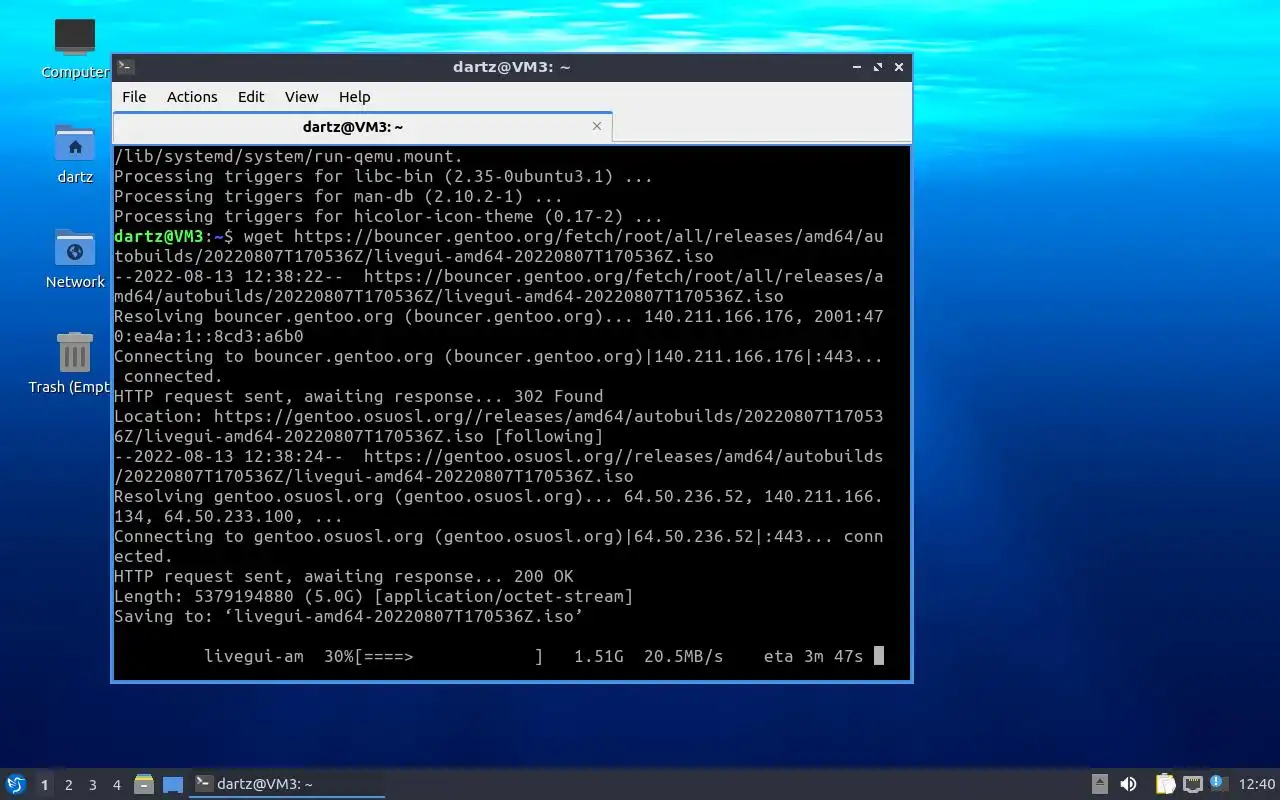The image size is (1280, 800).
Task: Switch to workspace 1 in pager
Action: 44,785
